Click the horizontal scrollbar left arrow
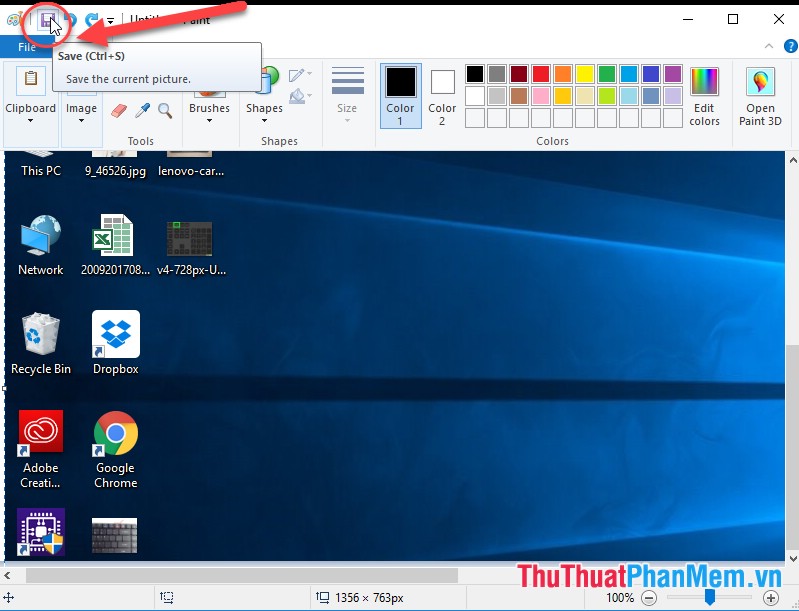Image resolution: width=799 pixels, height=611 pixels. point(7,576)
